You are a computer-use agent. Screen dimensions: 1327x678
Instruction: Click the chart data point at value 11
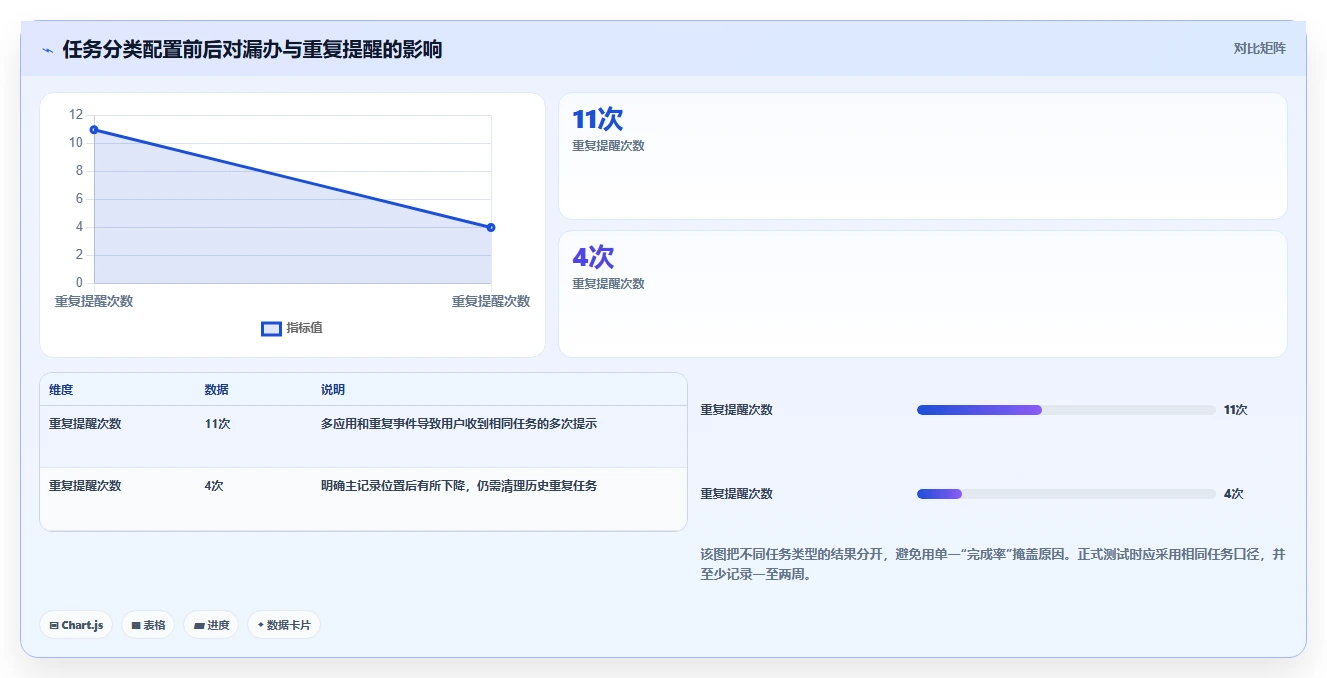(x=94, y=130)
